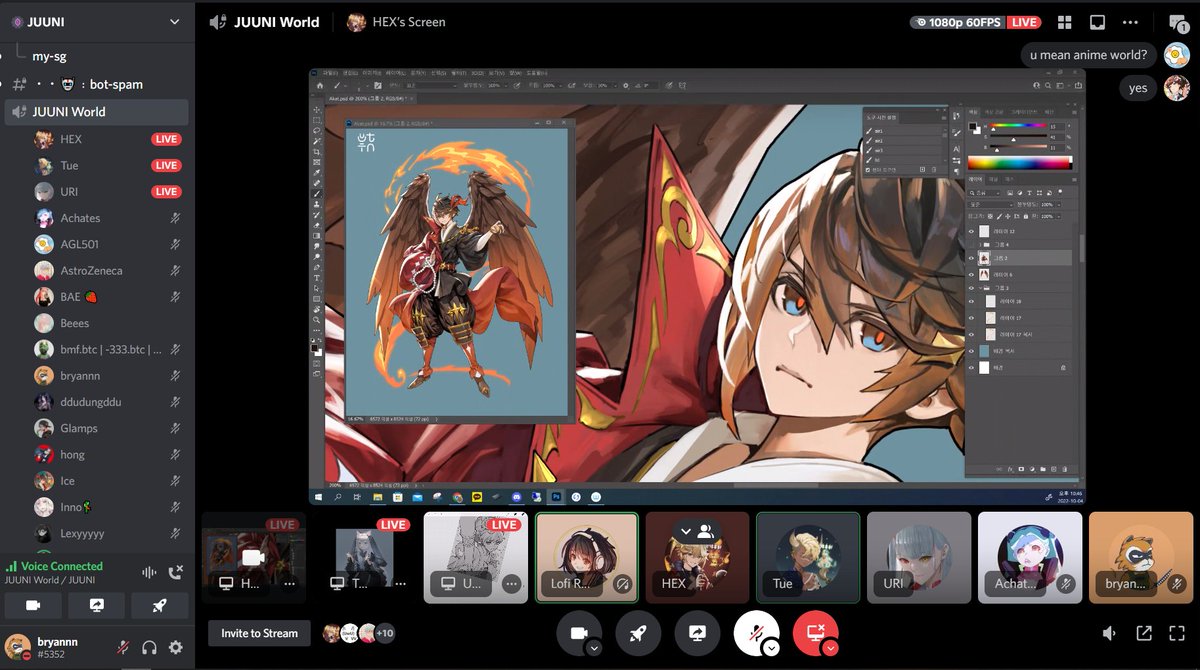Viewport: 1200px width, 670px height.
Task: Click the status icon on Lofi R... tile
Action: point(622,584)
